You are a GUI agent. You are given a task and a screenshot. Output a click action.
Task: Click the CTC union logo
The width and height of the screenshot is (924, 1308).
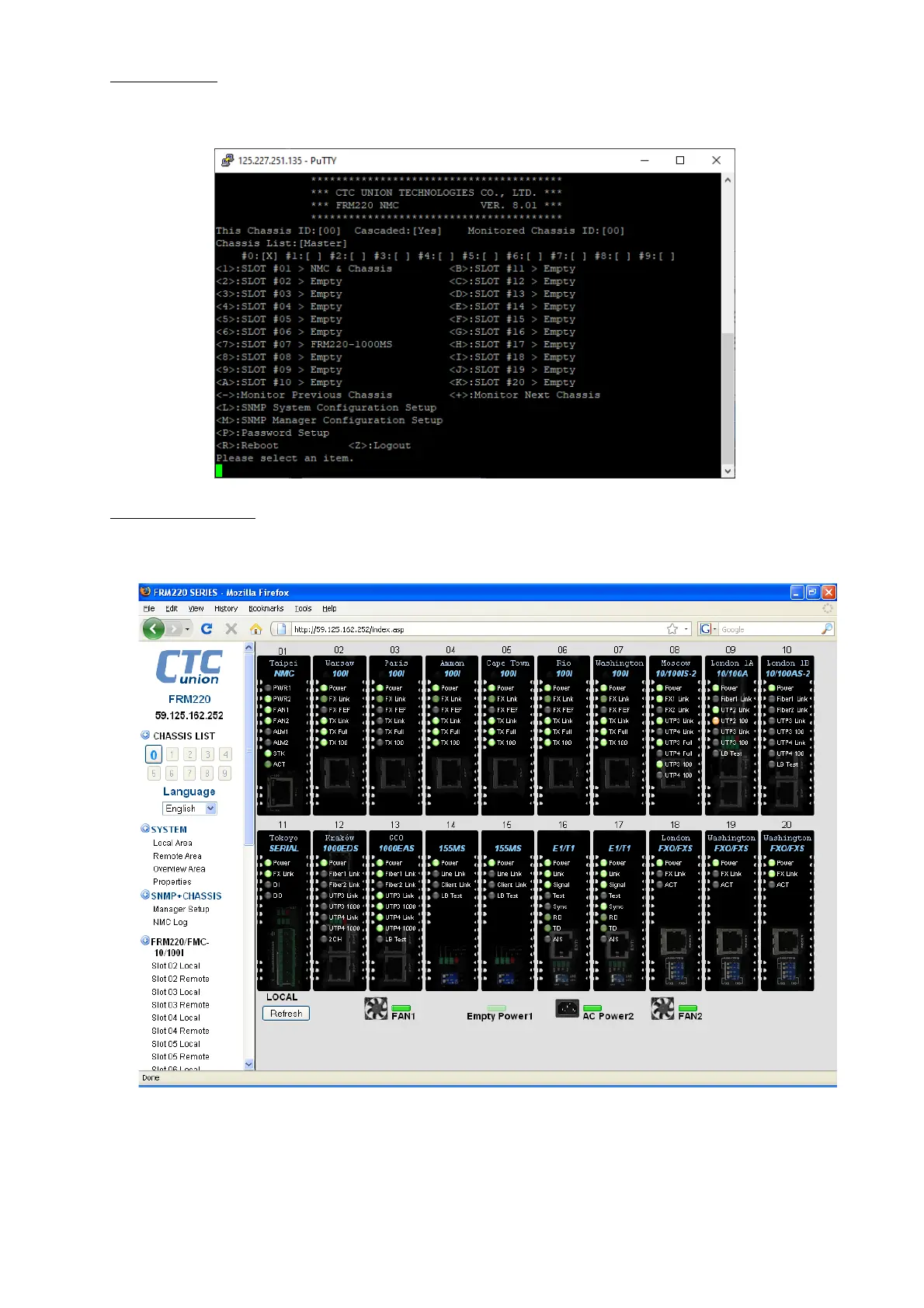[x=189, y=667]
